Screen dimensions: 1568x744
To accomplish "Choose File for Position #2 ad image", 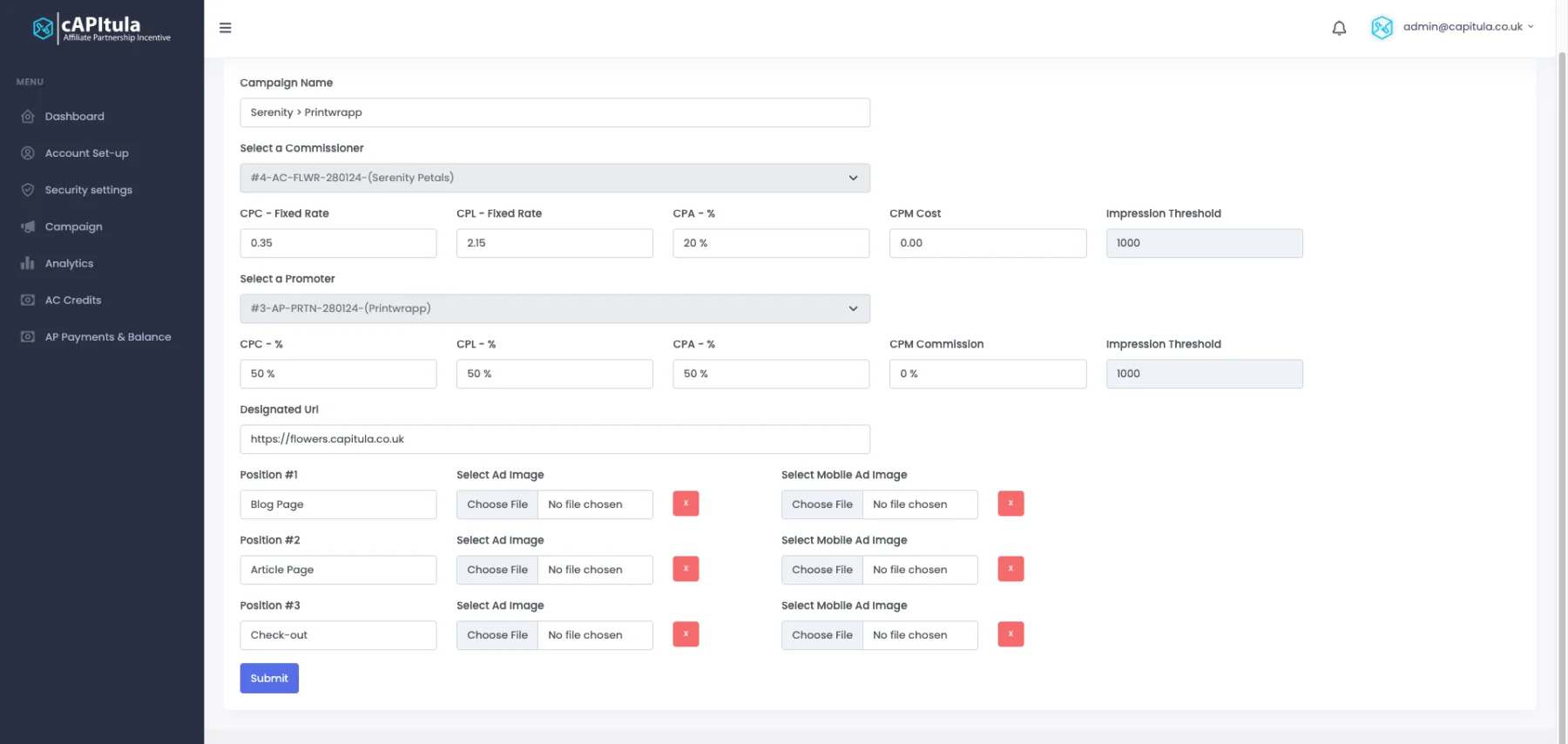I will (x=497, y=570).
